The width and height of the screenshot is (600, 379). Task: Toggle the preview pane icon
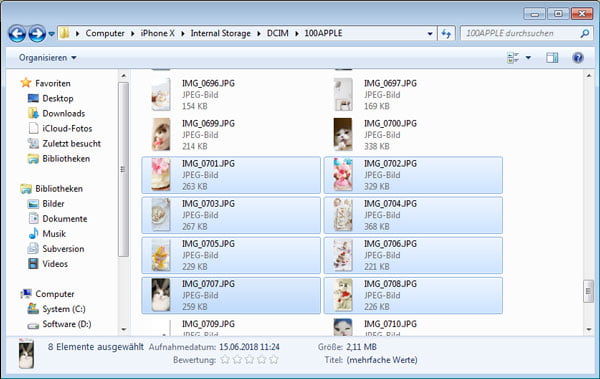coord(552,58)
